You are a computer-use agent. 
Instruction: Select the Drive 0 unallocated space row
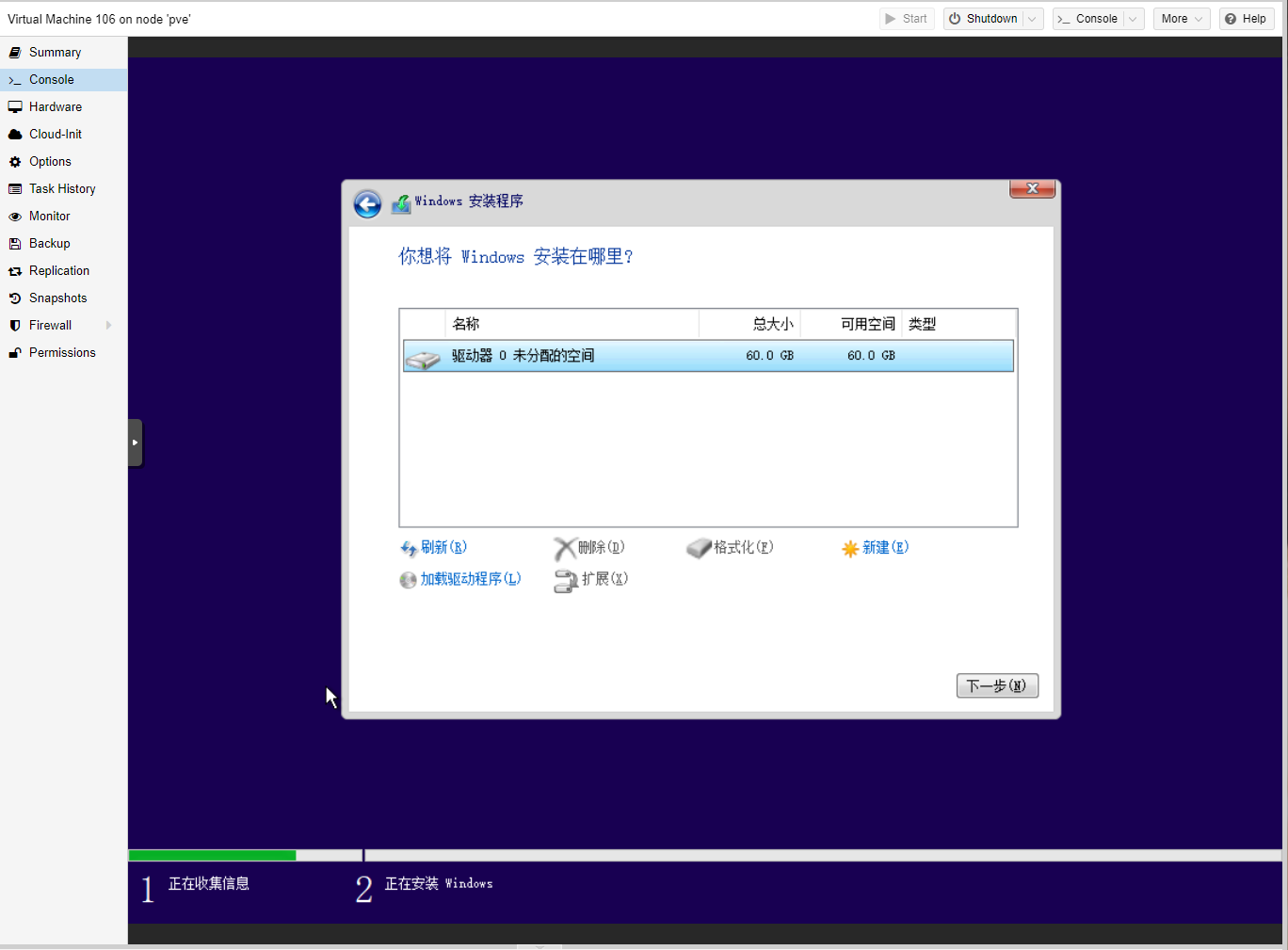(708, 356)
